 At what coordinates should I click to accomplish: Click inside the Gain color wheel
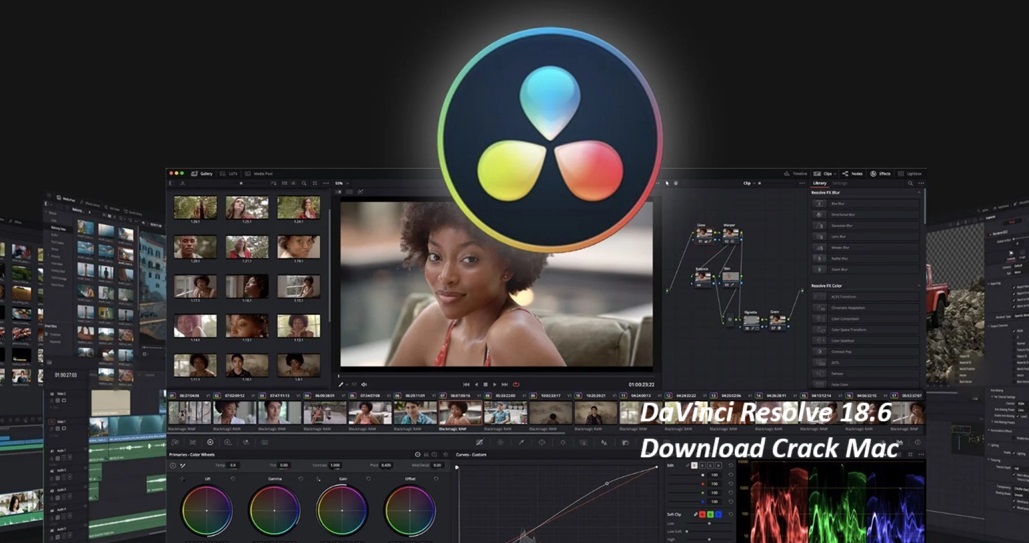[342, 510]
